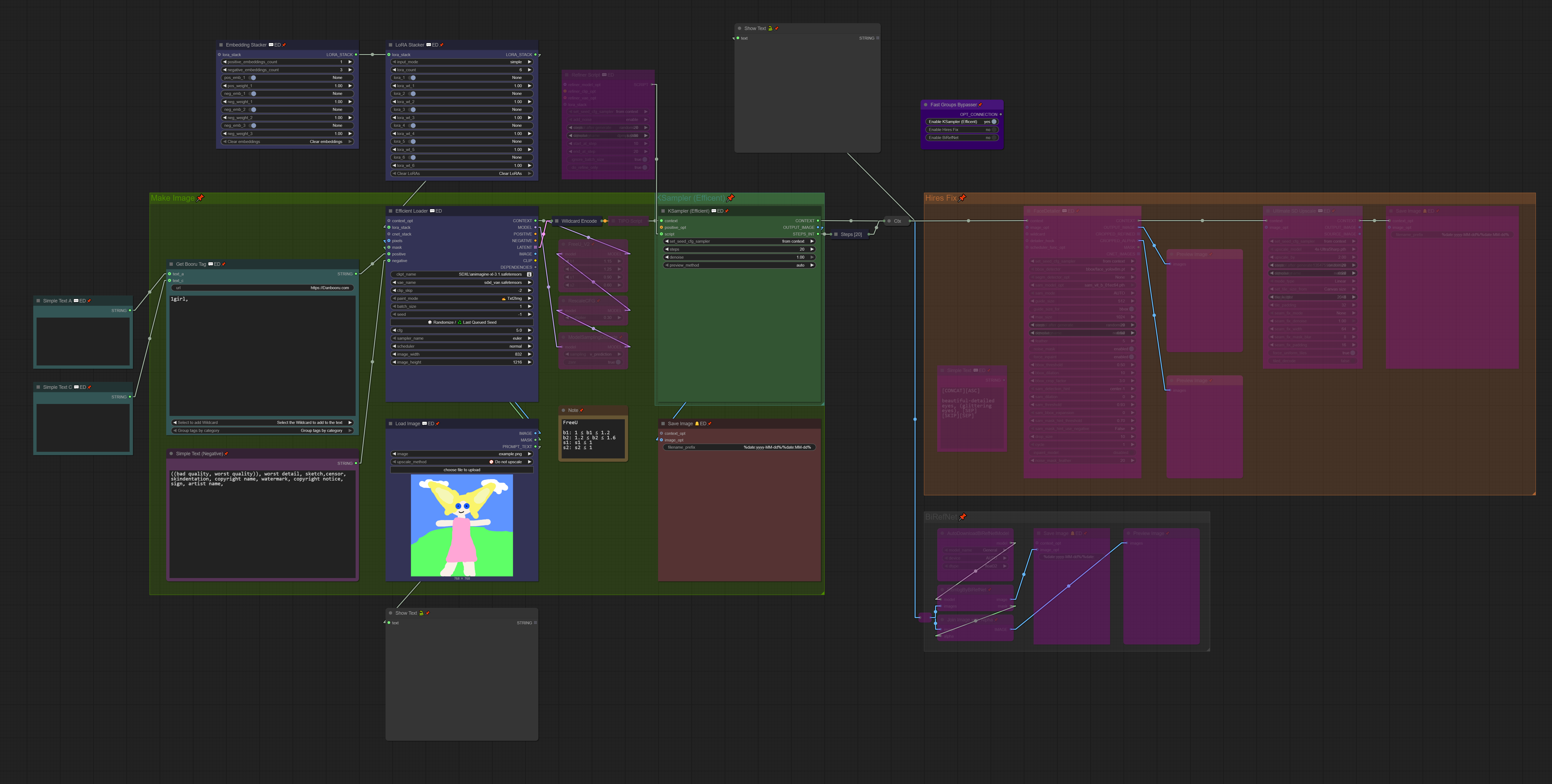The width and height of the screenshot is (1552, 784).
Task: Click the pin icon on the Note node title
Action: pos(582,411)
